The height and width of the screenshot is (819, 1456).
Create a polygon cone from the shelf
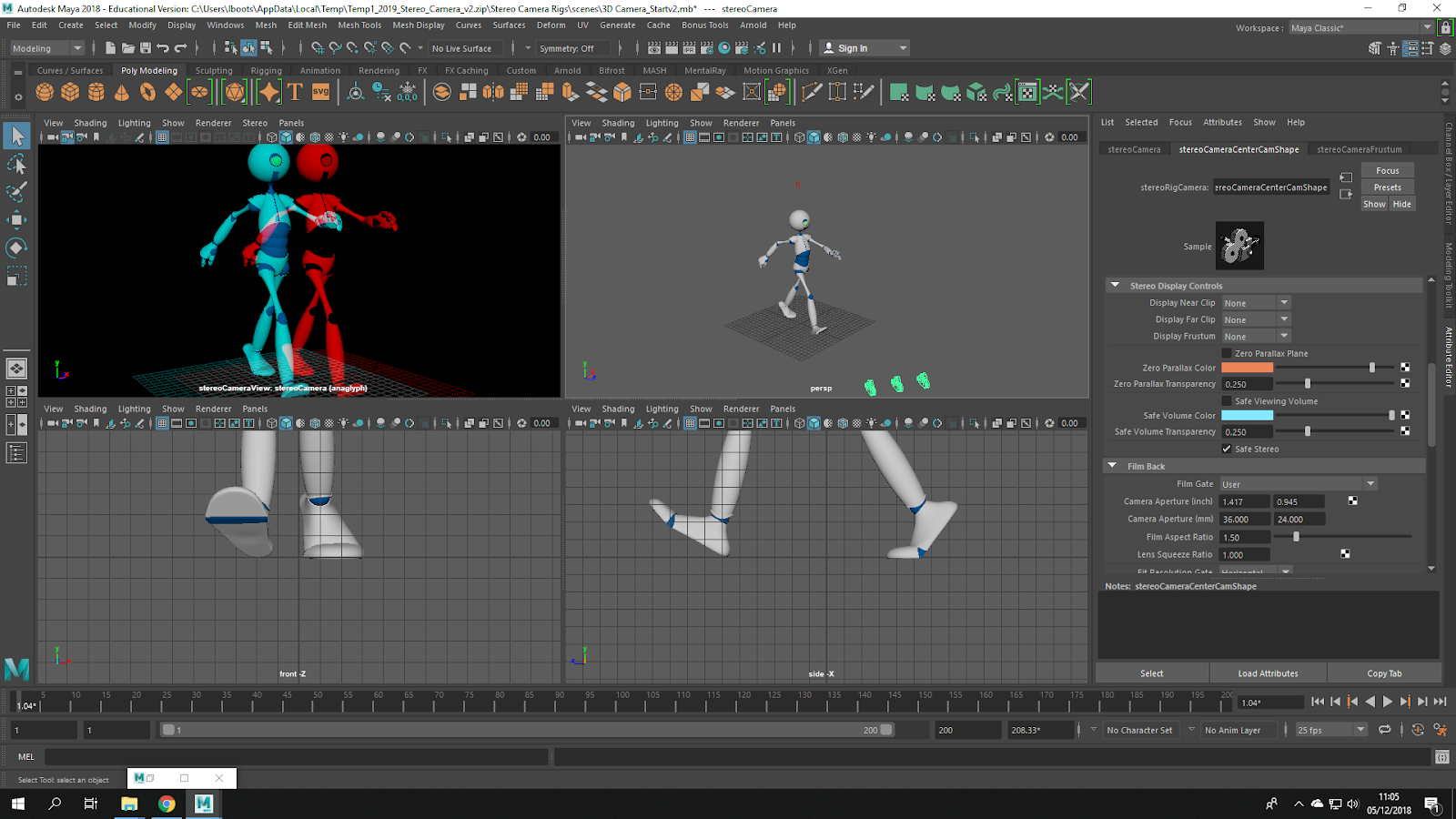click(x=122, y=92)
